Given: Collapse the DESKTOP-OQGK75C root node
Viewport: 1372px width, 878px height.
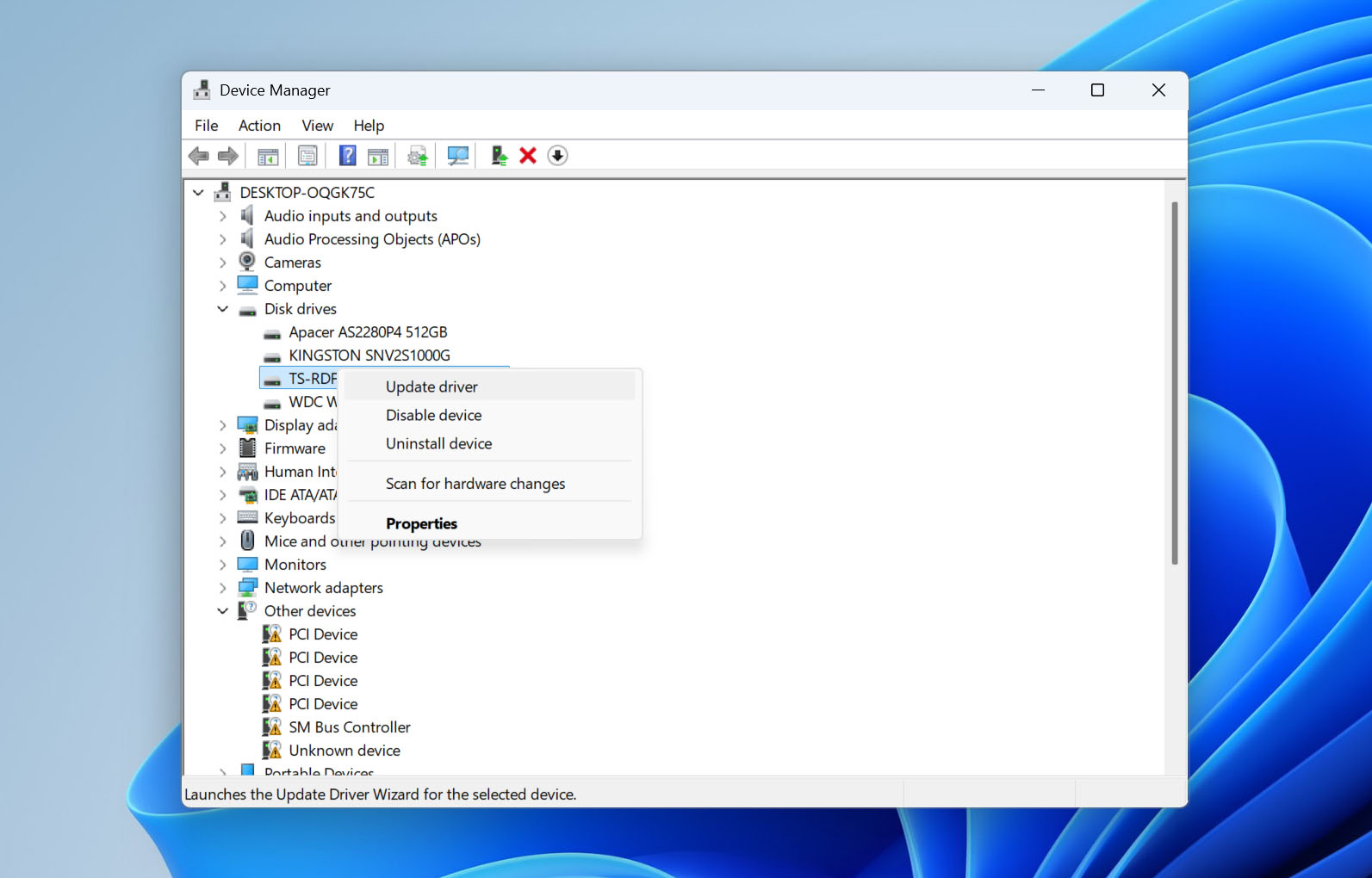Looking at the screenshot, I should coord(198,192).
